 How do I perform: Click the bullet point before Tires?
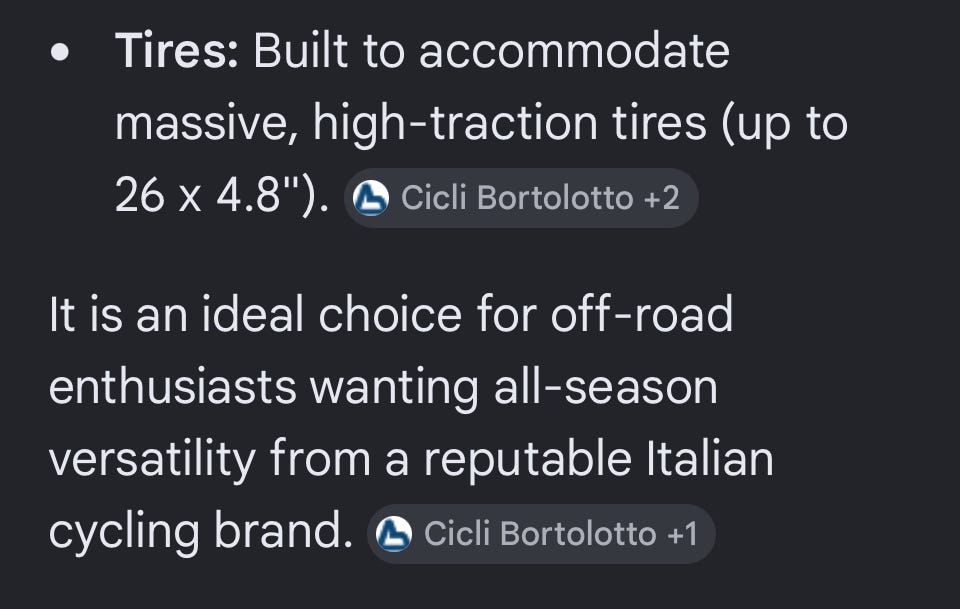tap(60, 53)
